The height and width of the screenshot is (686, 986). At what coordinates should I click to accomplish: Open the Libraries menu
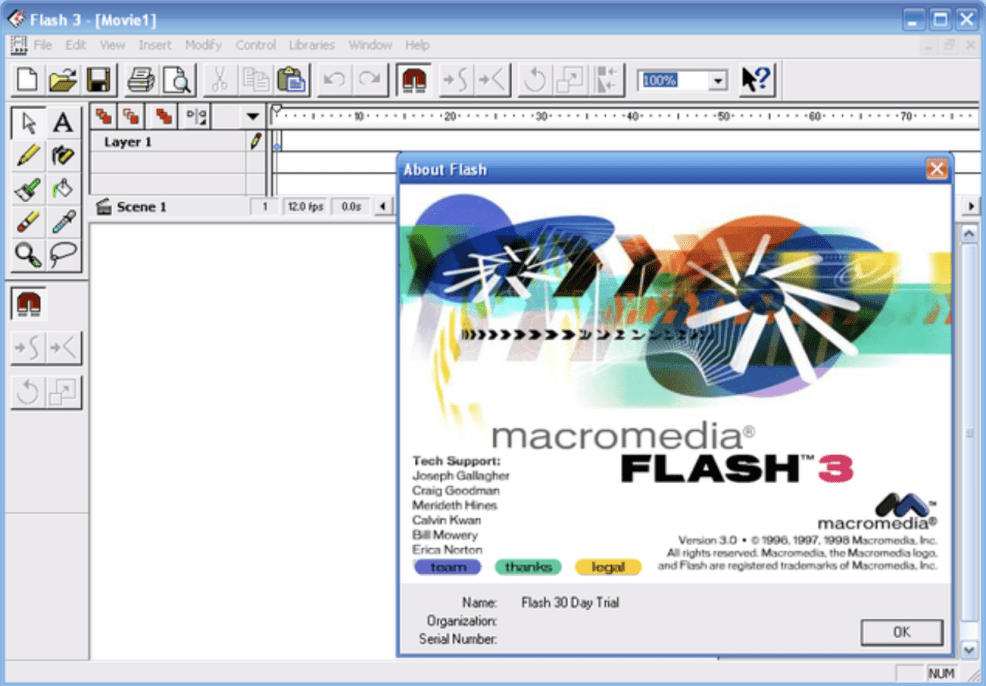coord(311,45)
